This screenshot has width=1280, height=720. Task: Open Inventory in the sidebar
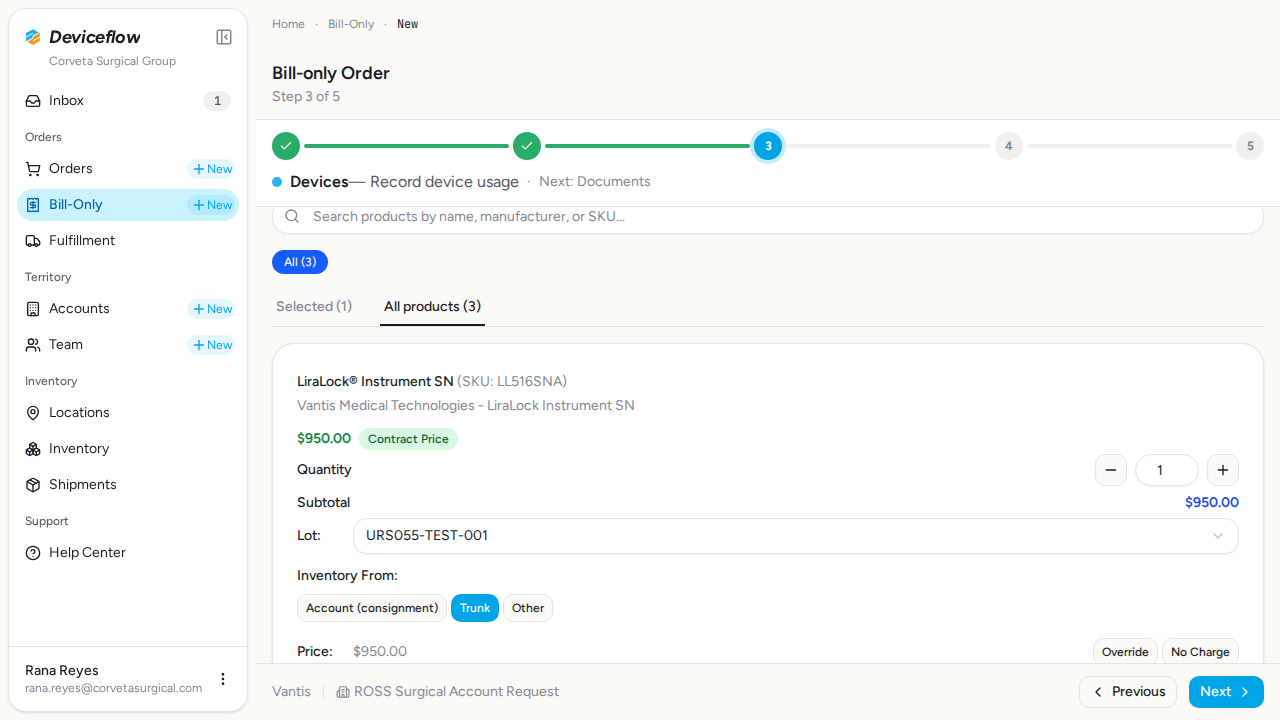(x=128, y=449)
